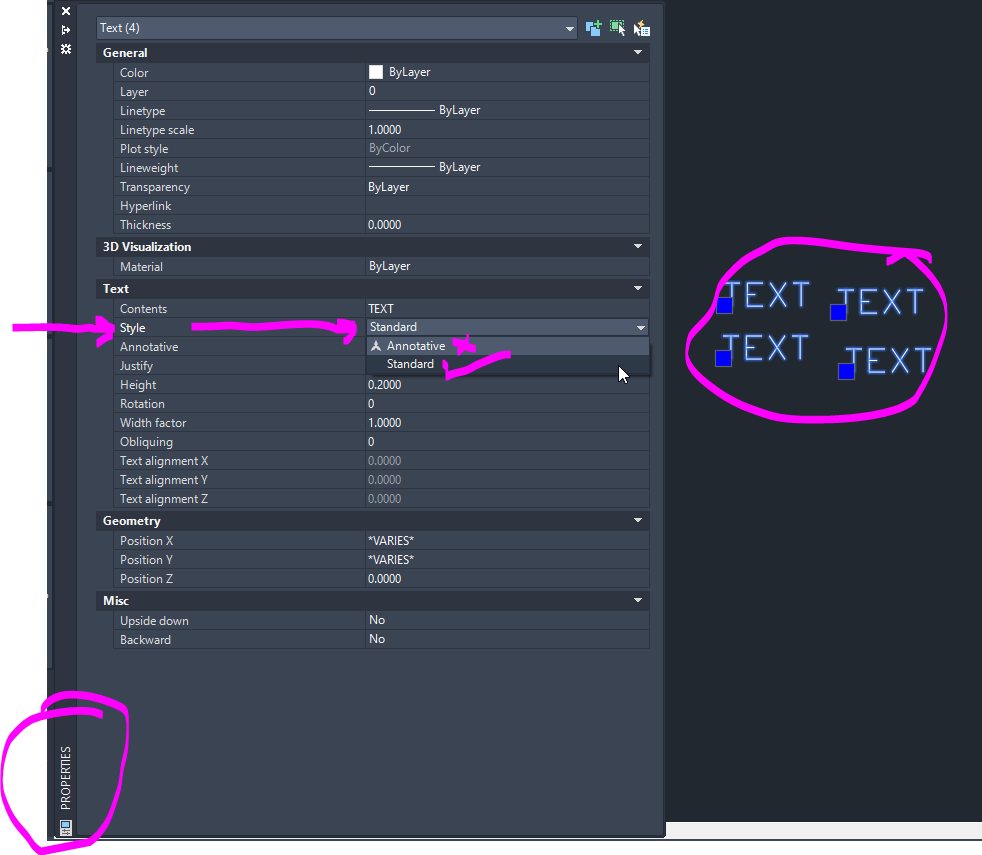Screen dimensions: 982x855
Task: Click the Annotative style icon in the dropdown list
Action: 378,345
